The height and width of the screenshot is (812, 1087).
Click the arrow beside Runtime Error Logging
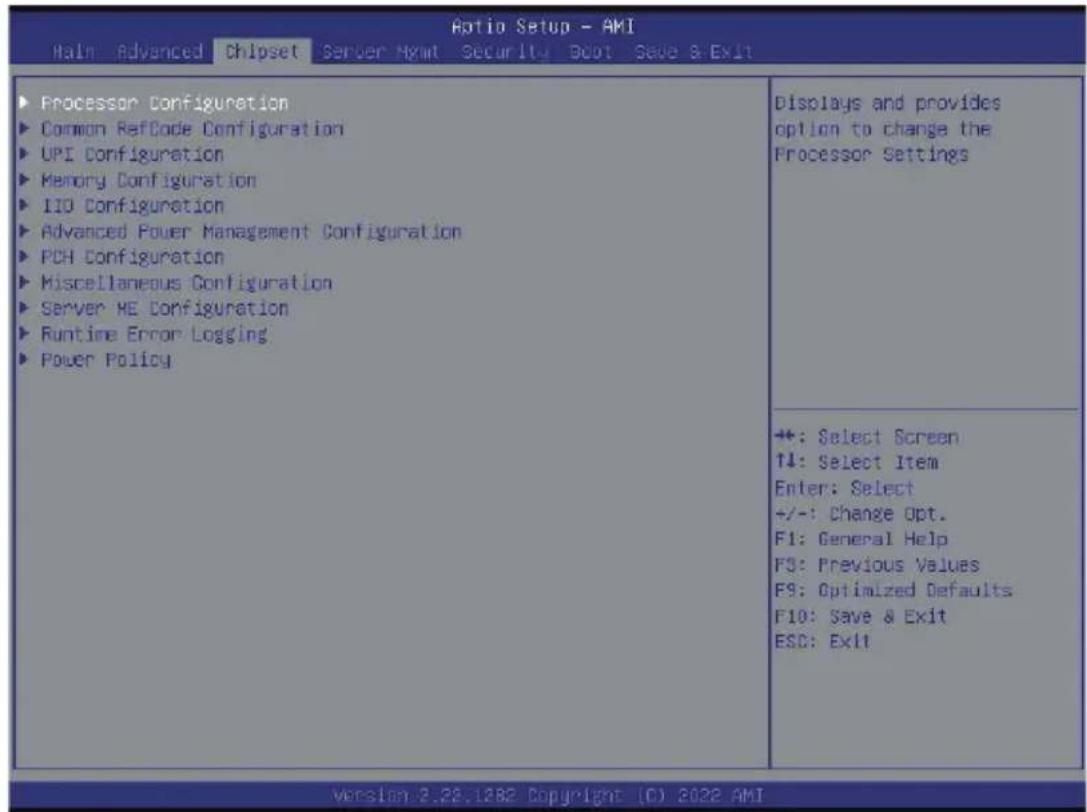(24, 334)
